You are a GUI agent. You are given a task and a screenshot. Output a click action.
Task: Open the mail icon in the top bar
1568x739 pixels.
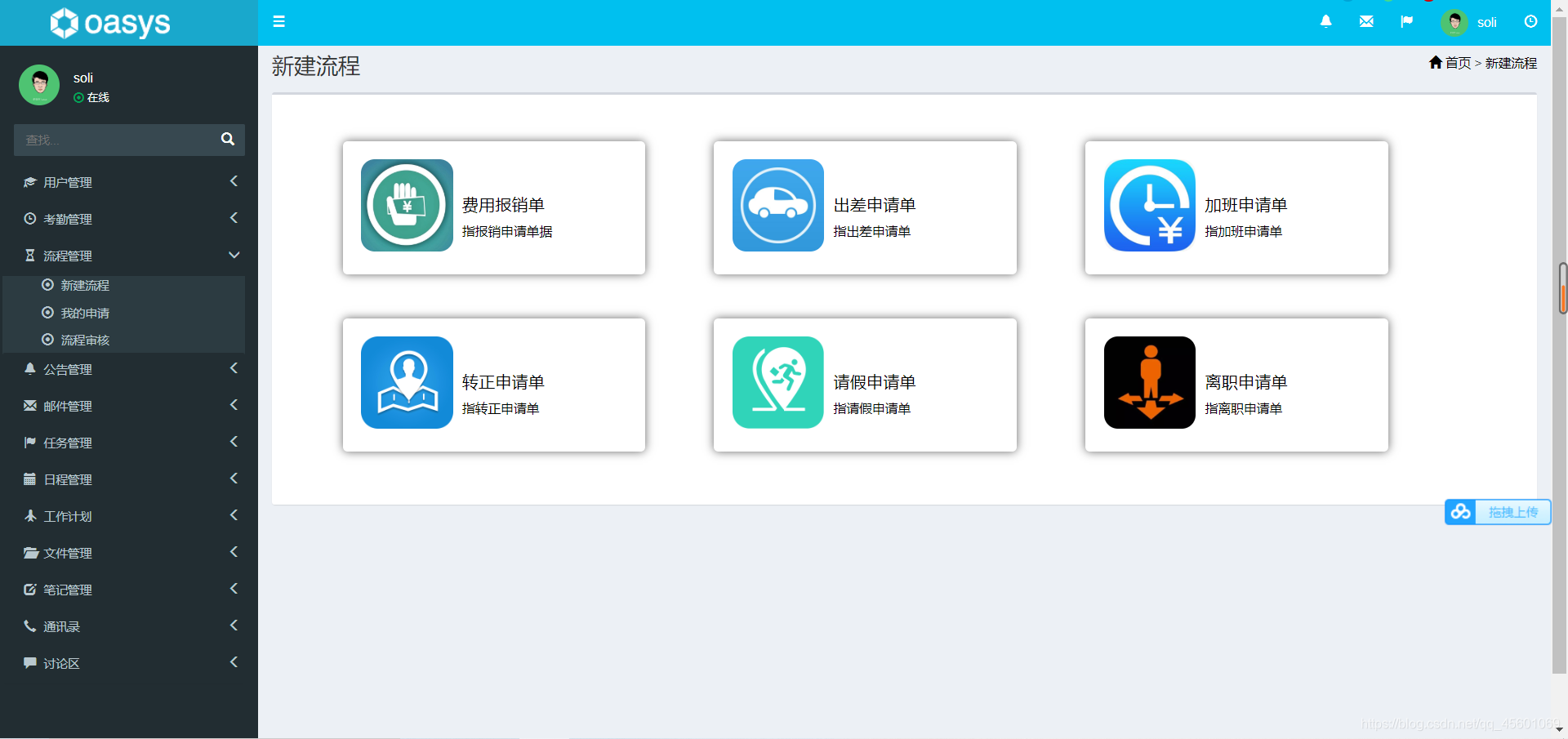click(x=1366, y=21)
